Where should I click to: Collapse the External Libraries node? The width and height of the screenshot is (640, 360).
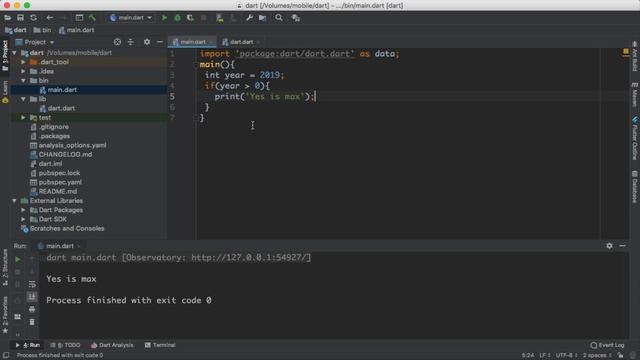click(x=15, y=201)
